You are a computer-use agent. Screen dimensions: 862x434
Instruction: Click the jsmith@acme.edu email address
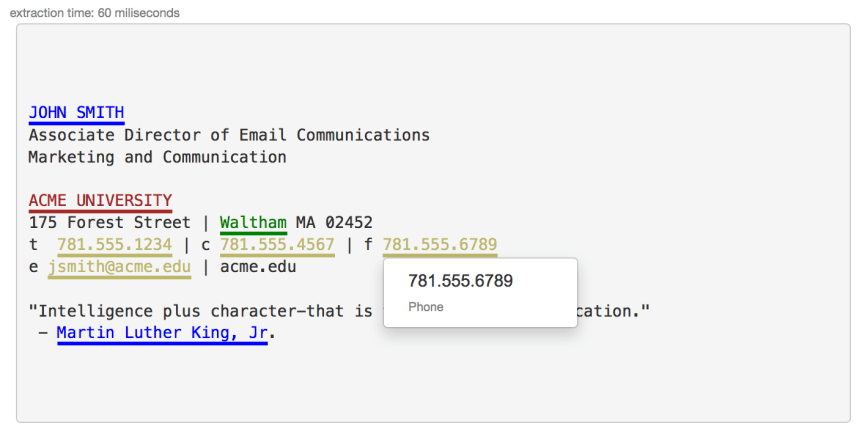[x=119, y=267]
